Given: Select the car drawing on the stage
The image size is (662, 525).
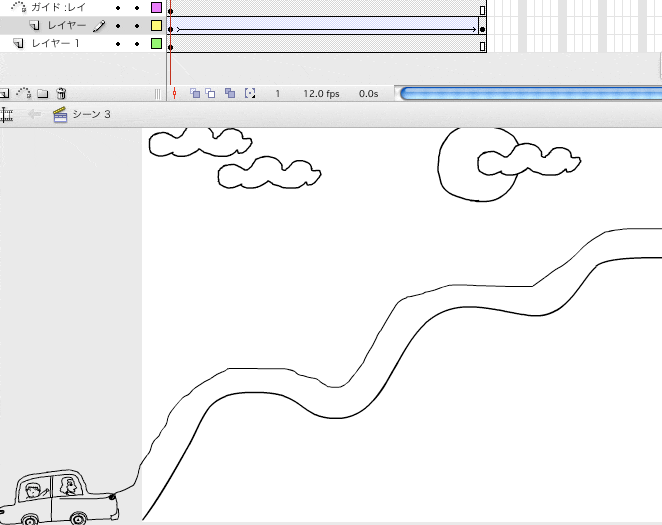Looking at the screenshot, I should pyautogui.click(x=59, y=497).
